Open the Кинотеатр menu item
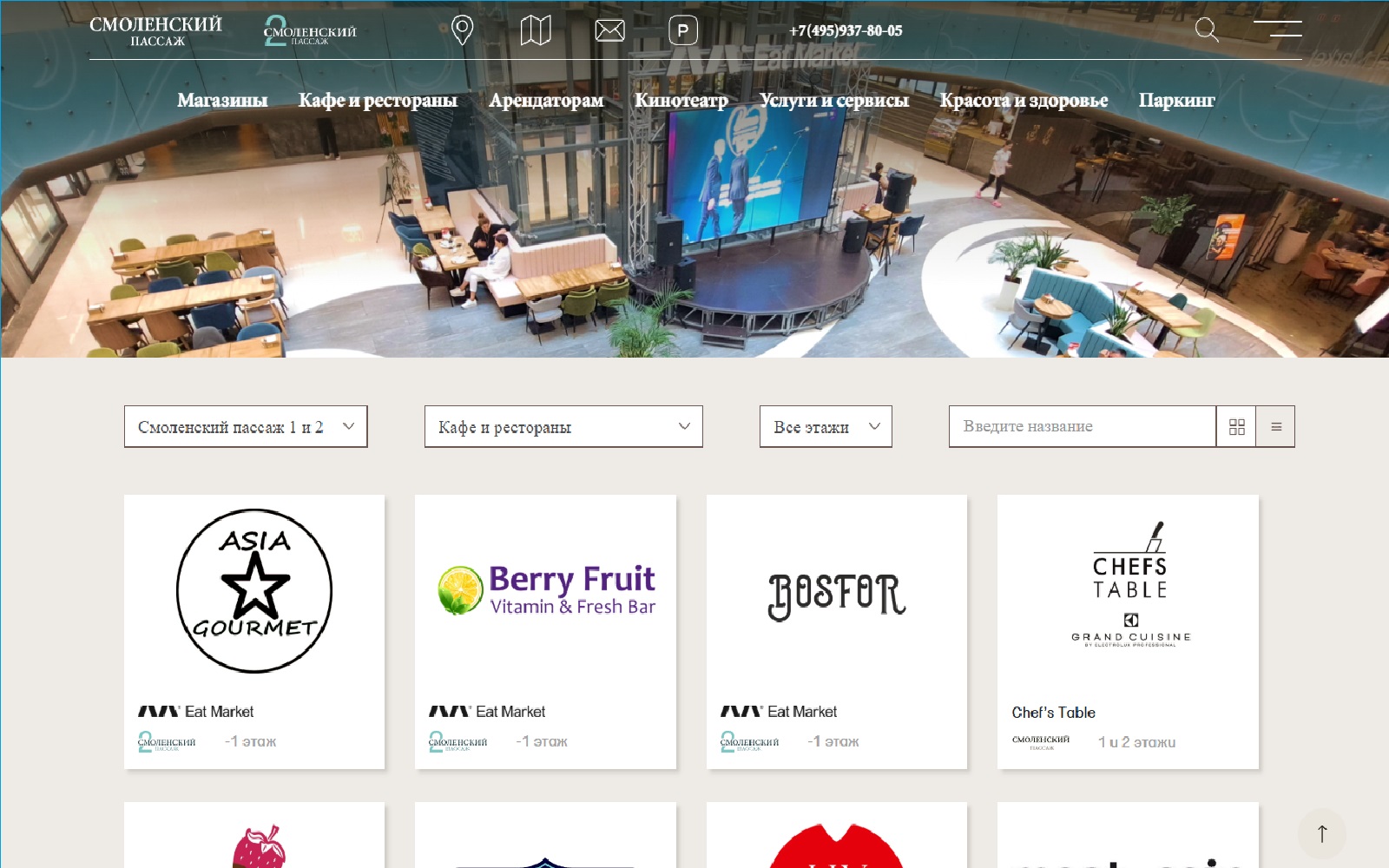Image resolution: width=1389 pixels, height=868 pixels. point(681,100)
